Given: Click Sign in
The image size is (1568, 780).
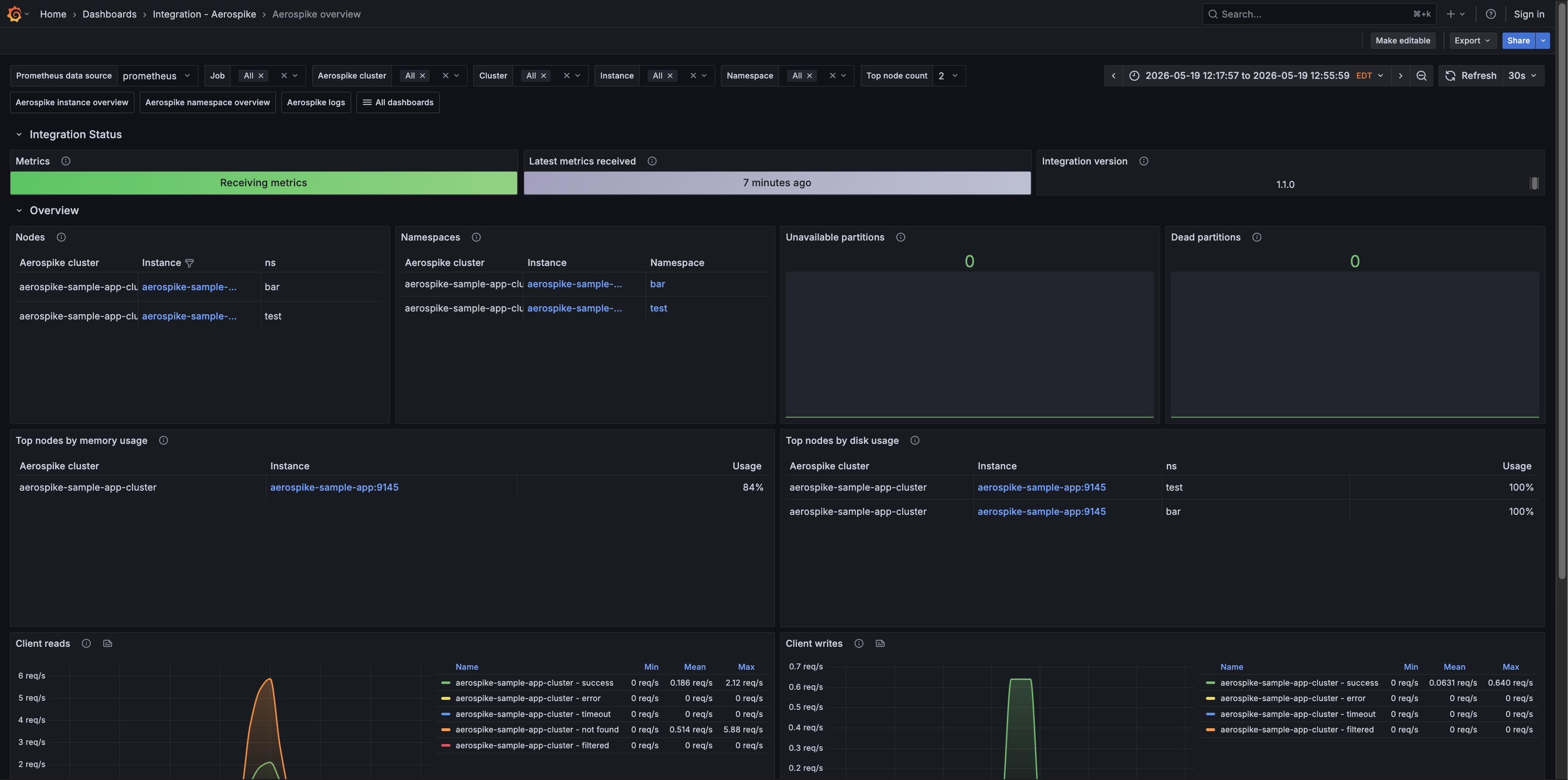Looking at the screenshot, I should (x=1528, y=14).
